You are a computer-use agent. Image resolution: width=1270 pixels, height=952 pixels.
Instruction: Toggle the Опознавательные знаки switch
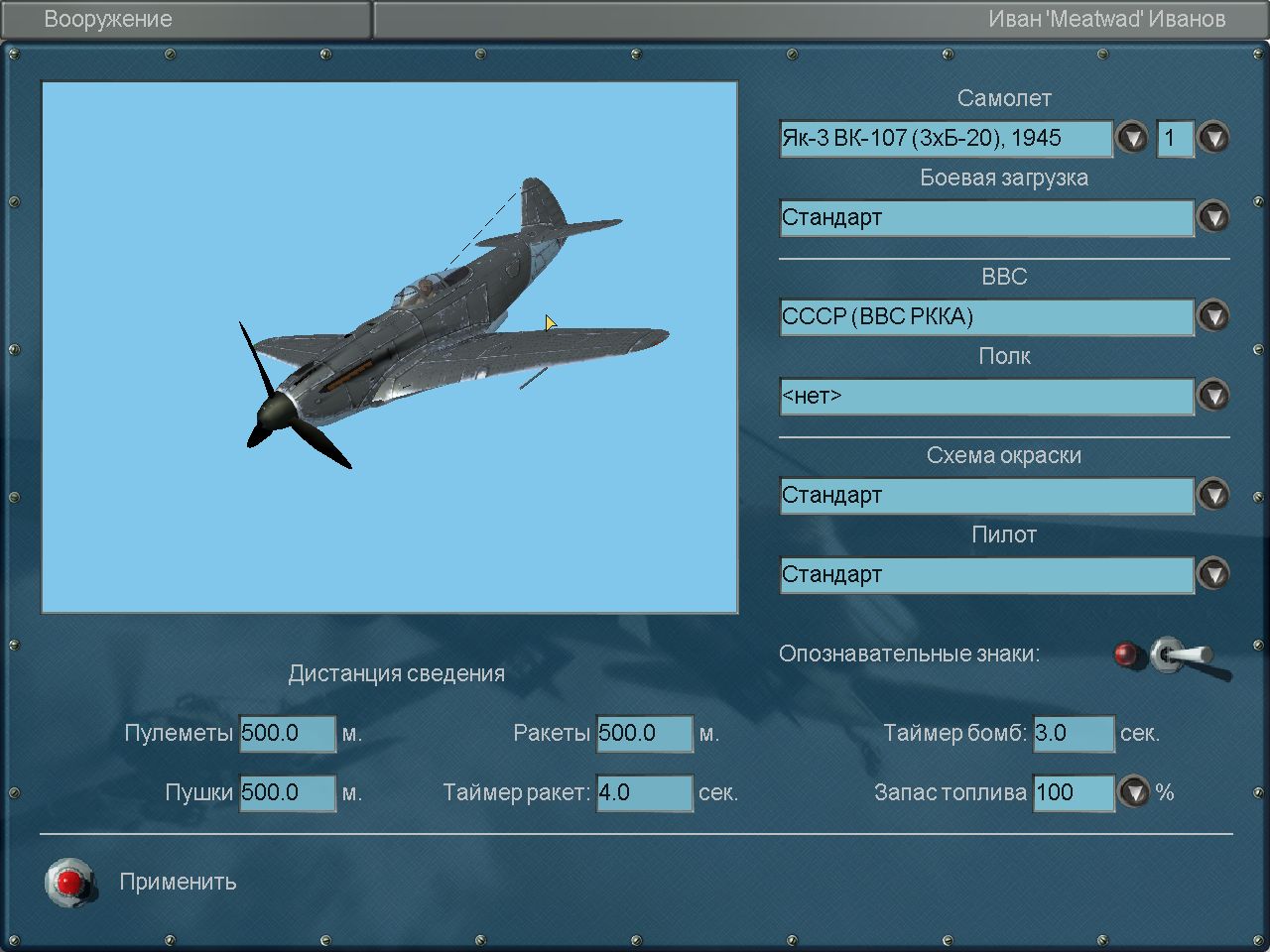click(1189, 657)
